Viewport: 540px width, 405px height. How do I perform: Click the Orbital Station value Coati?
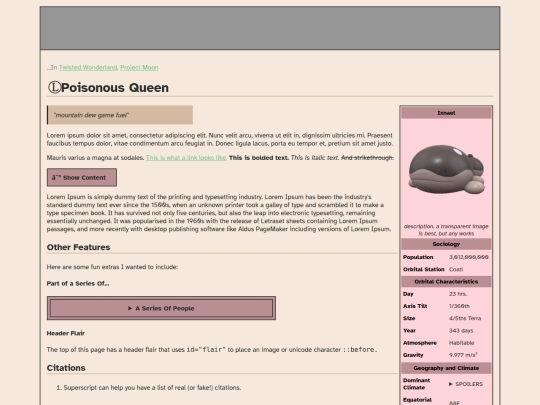click(456, 269)
